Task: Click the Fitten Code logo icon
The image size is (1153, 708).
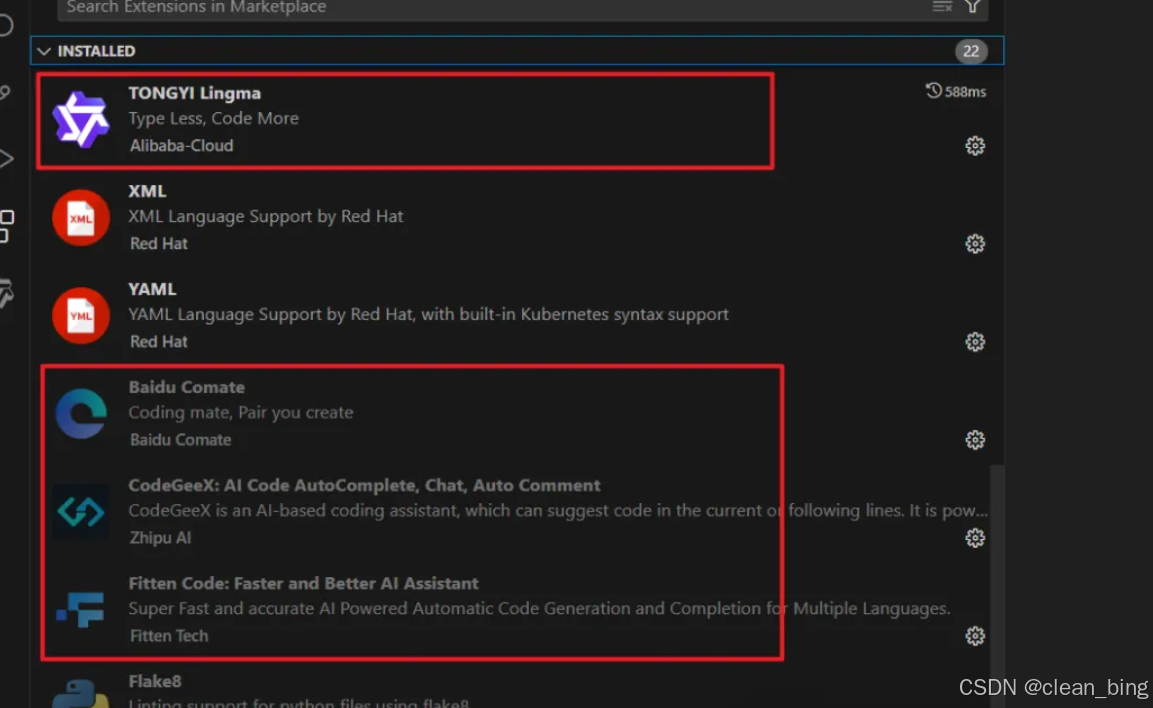Action: pyautogui.click(x=81, y=609)
